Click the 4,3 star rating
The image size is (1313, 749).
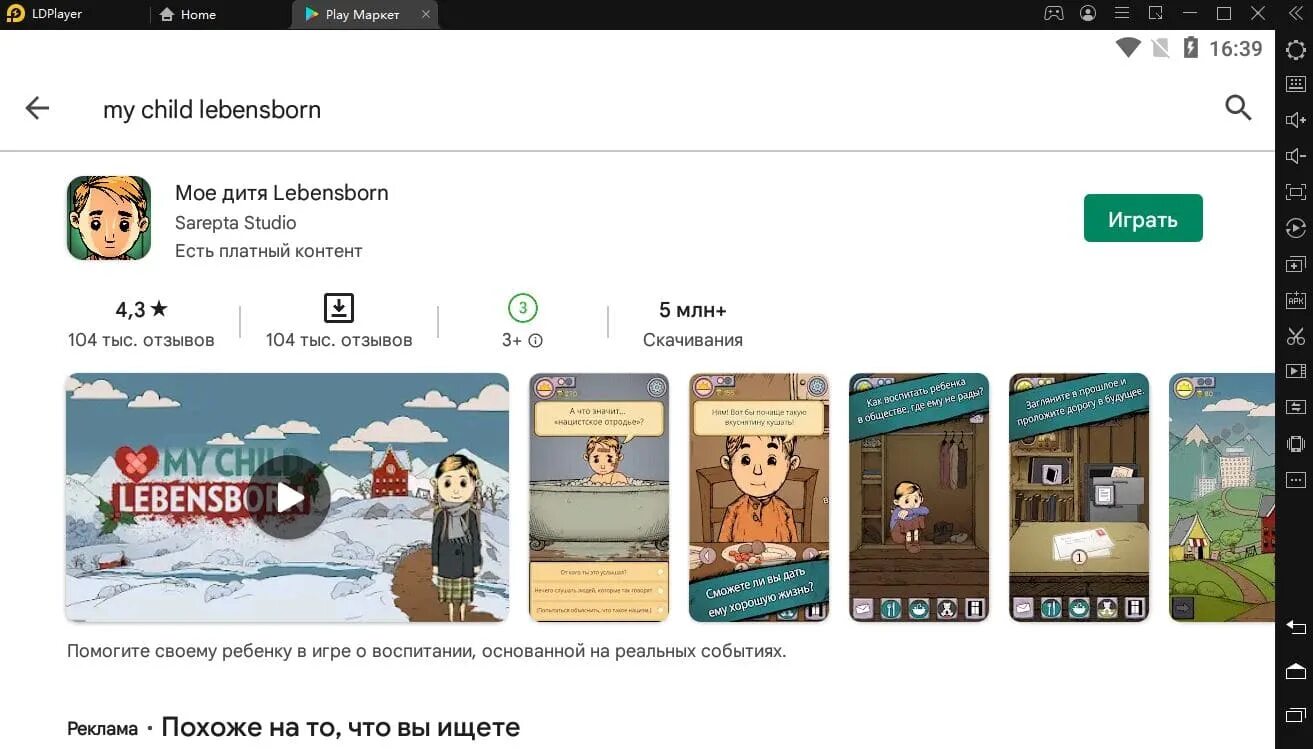[x=141, y=309]
